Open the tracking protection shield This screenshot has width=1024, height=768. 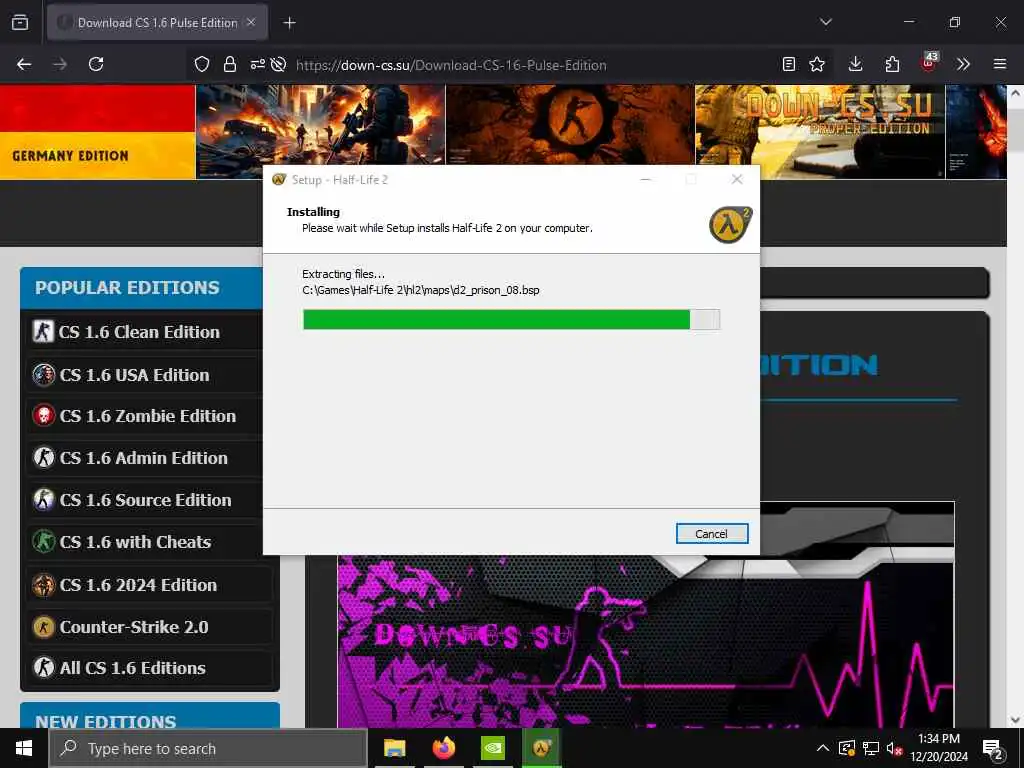click(202, 64)
